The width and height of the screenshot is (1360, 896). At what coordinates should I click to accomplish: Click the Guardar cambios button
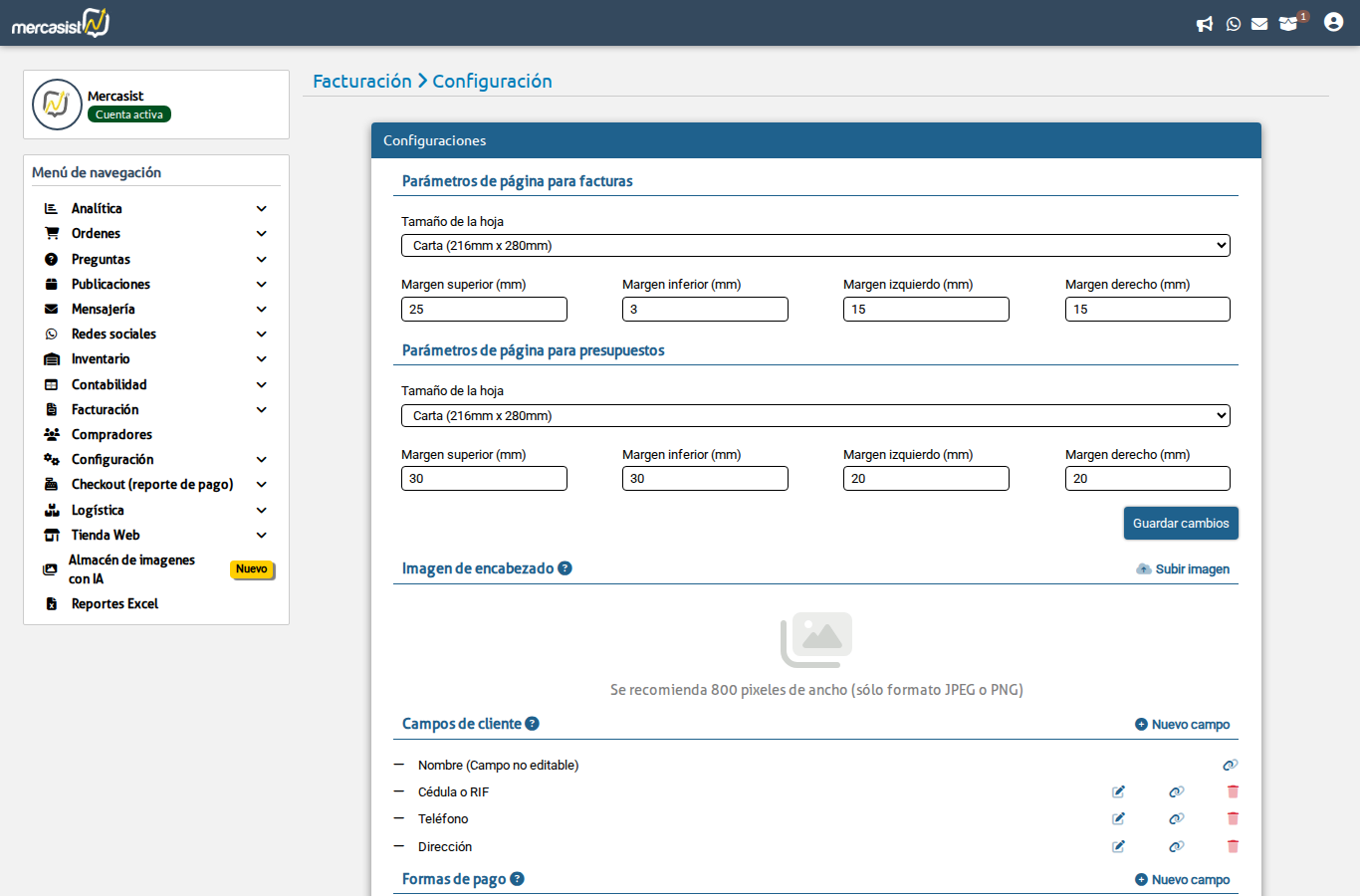coord(1180,524)
